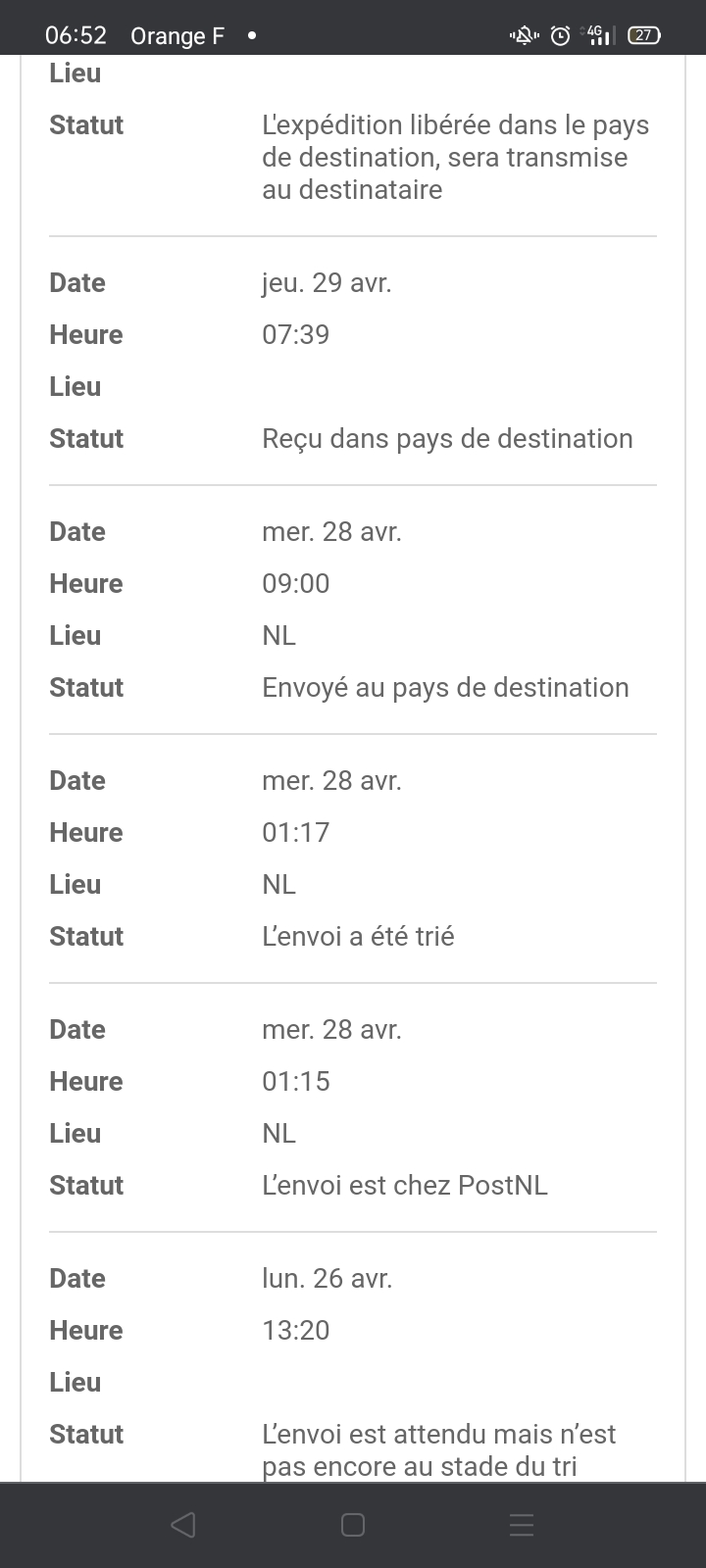The height and width of the screenshot is (1568, 706).
Task: Tap the 09:00 time value
Action: tap(296, 583)
